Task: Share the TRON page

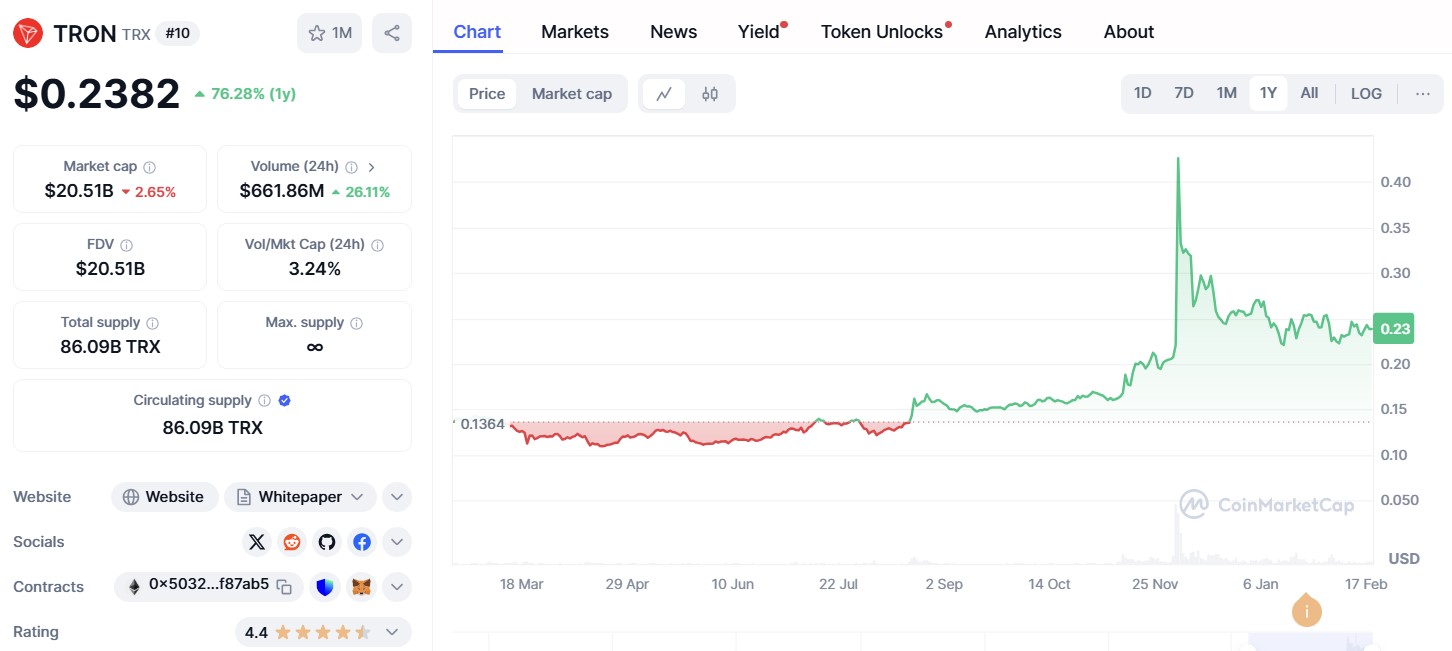Action: (x=392, y=32)
